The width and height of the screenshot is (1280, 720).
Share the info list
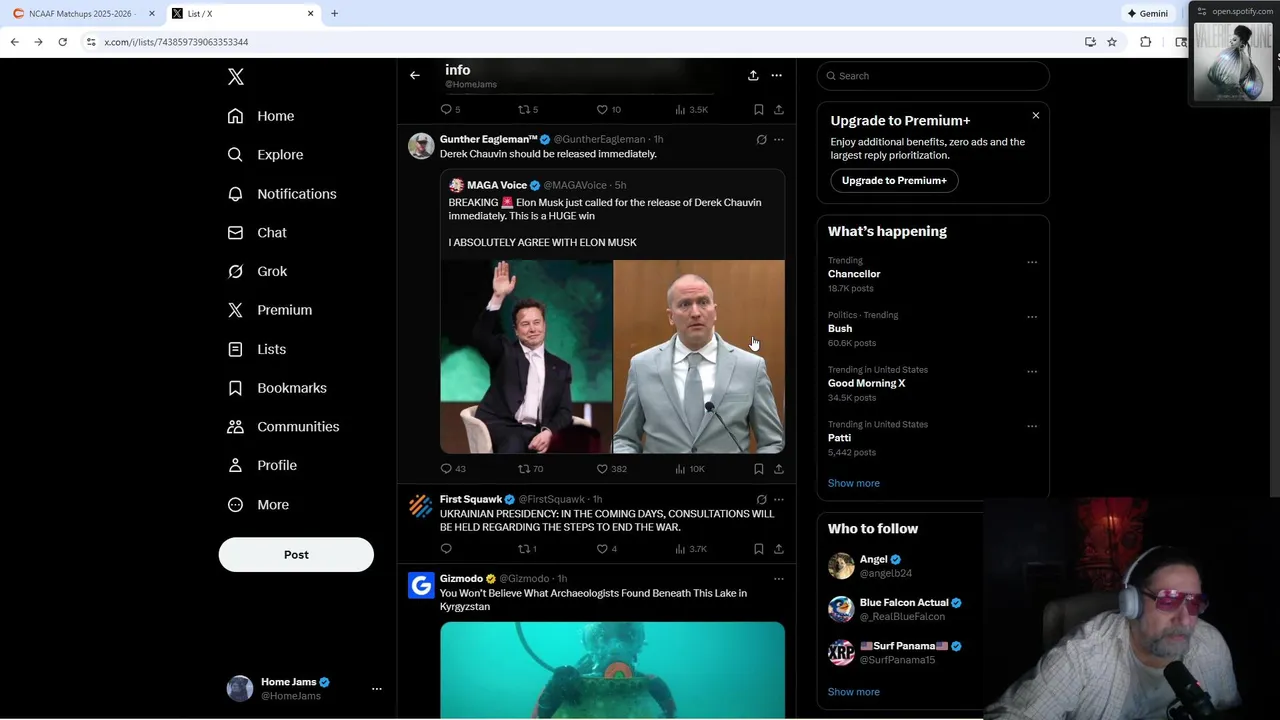(753, 75)
